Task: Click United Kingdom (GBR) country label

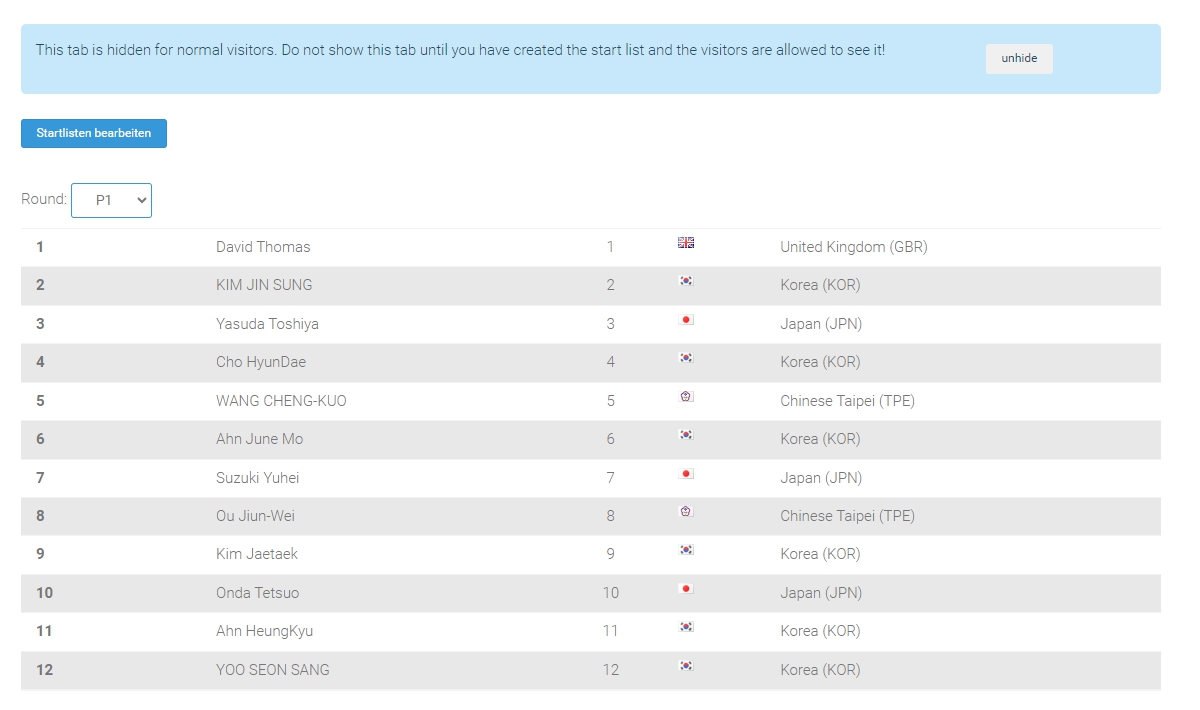Action: pos(854,247)
